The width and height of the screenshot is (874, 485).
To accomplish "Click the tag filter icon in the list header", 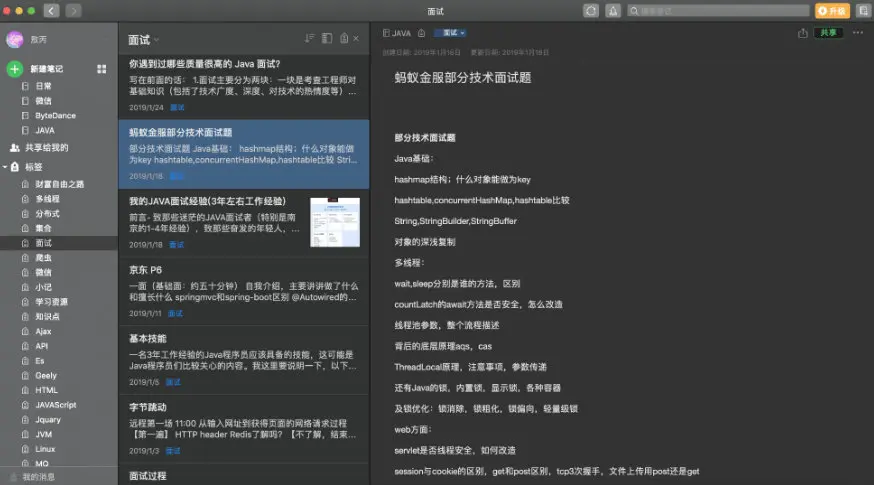I will [344, 38].
